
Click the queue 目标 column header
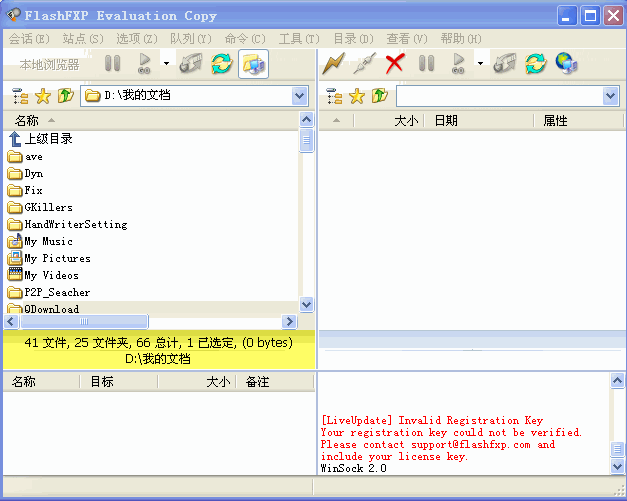119,382
